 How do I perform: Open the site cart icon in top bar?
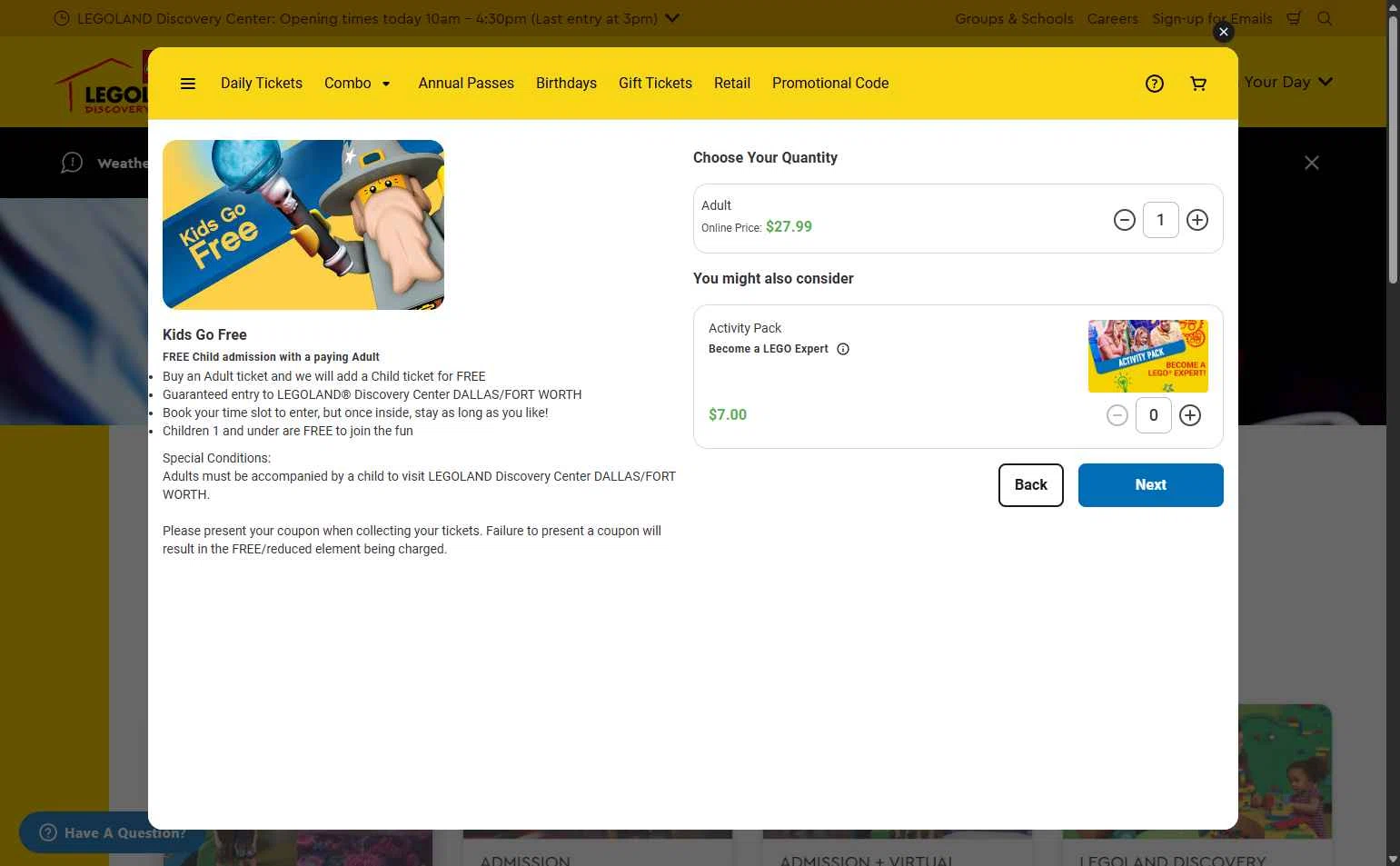click(1295, 18)
